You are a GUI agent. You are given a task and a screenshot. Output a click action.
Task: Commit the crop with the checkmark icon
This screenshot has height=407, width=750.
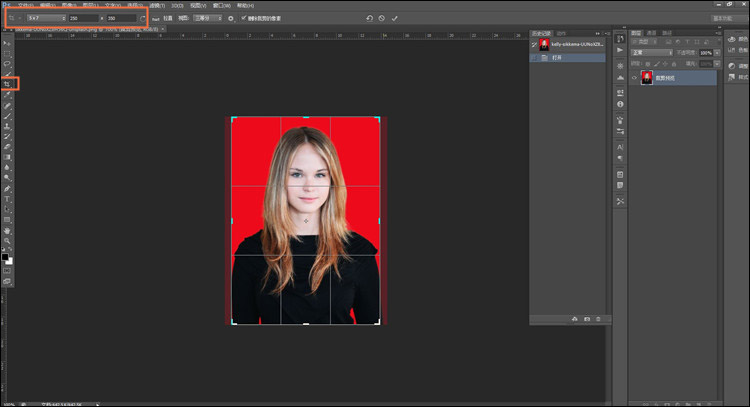[395, 18]
